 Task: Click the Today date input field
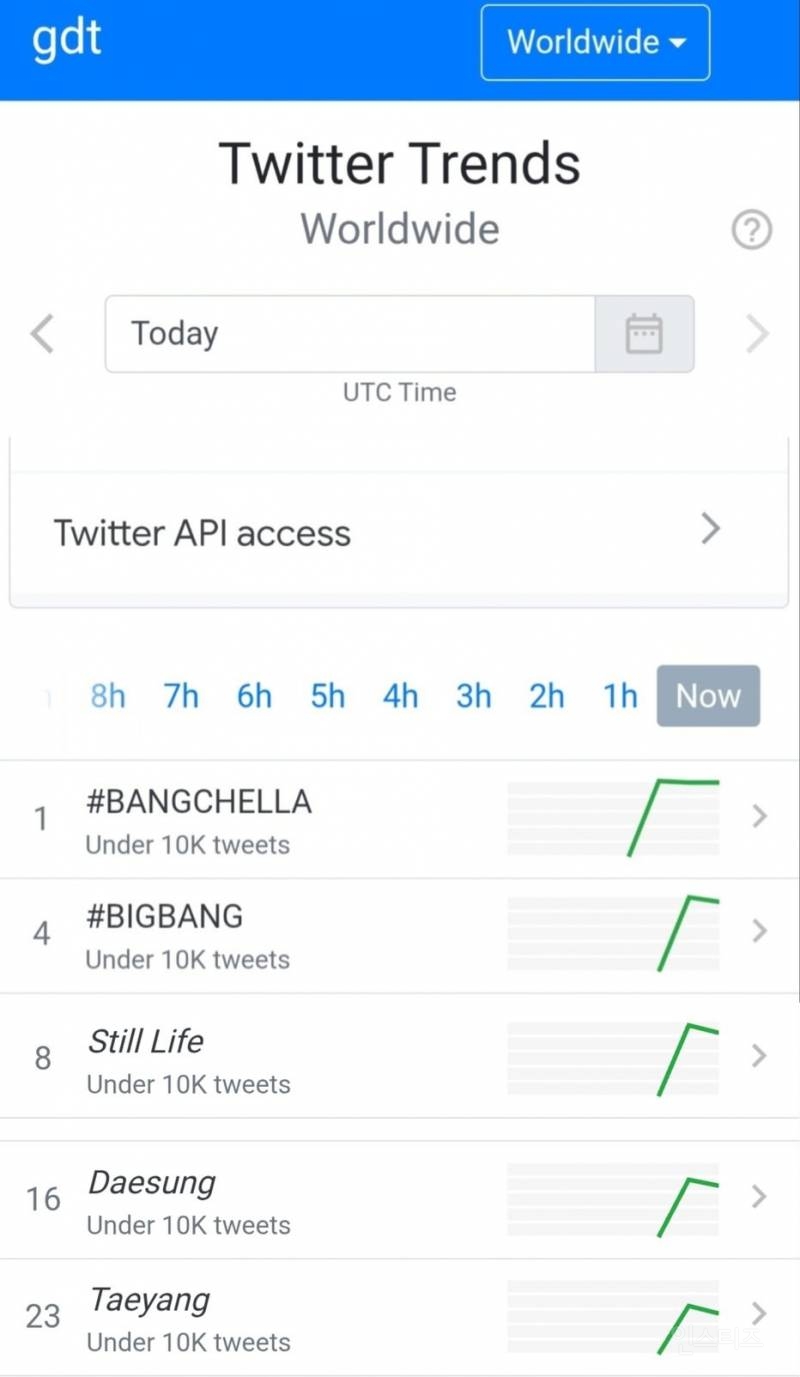350,334
